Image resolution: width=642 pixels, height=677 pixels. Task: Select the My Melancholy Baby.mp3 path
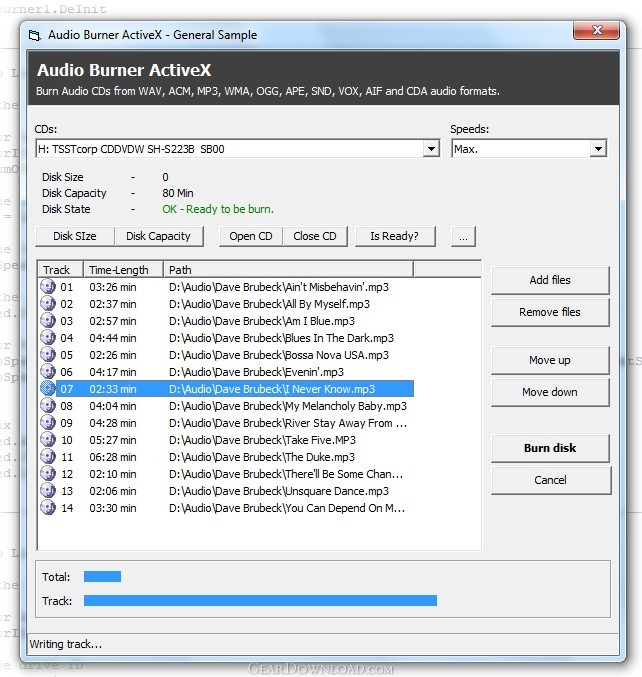[288, 406]
